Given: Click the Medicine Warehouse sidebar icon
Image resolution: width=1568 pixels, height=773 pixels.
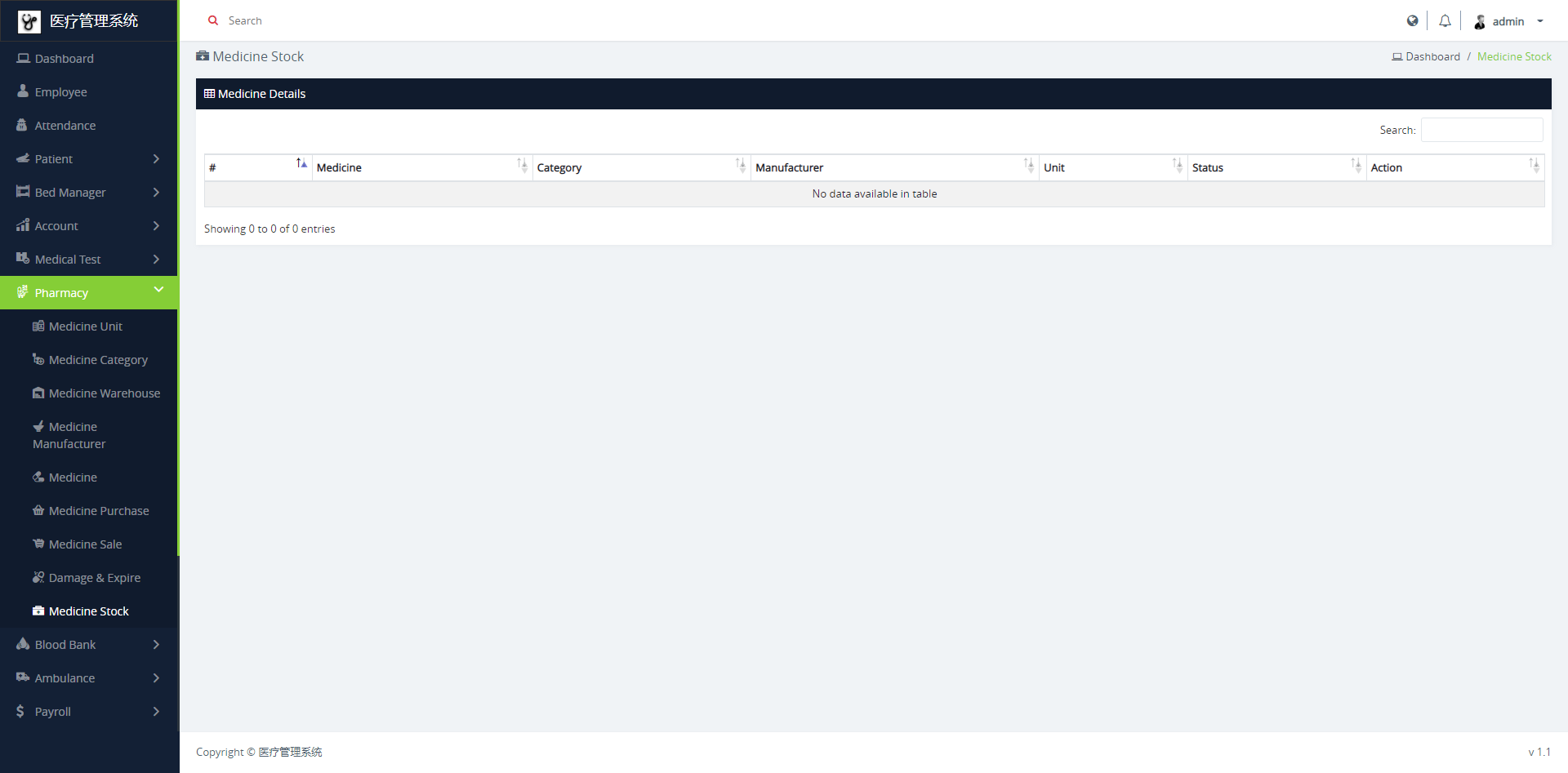Looking at the screenshot, I should point(38,393).
